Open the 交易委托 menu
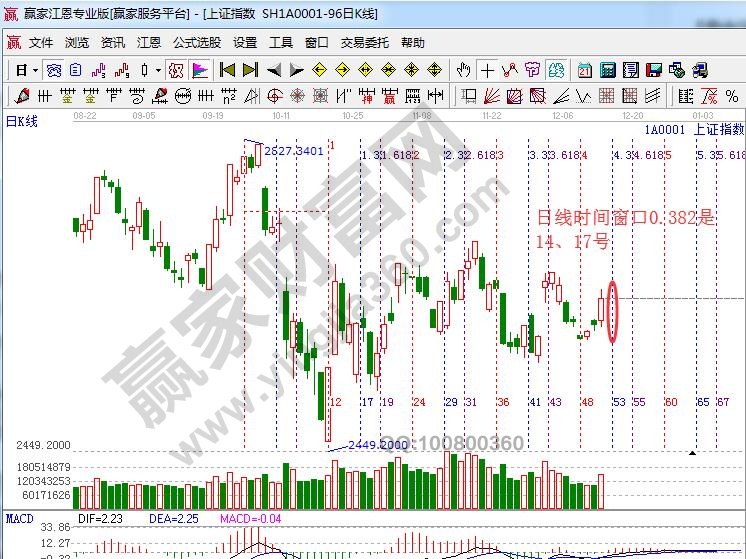 (x=364, y=43)
